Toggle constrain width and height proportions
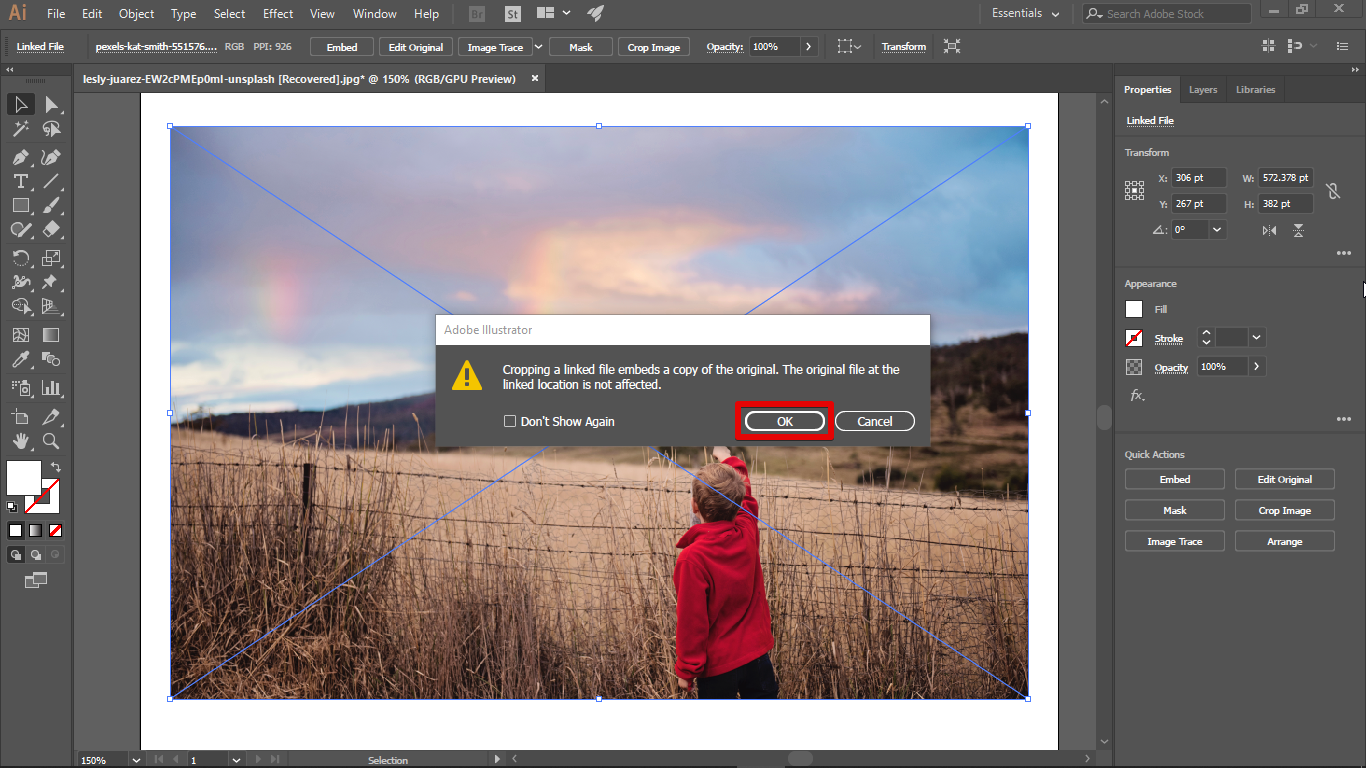The height and width of the screenshot is (768, 1366). click(1332, 191)
